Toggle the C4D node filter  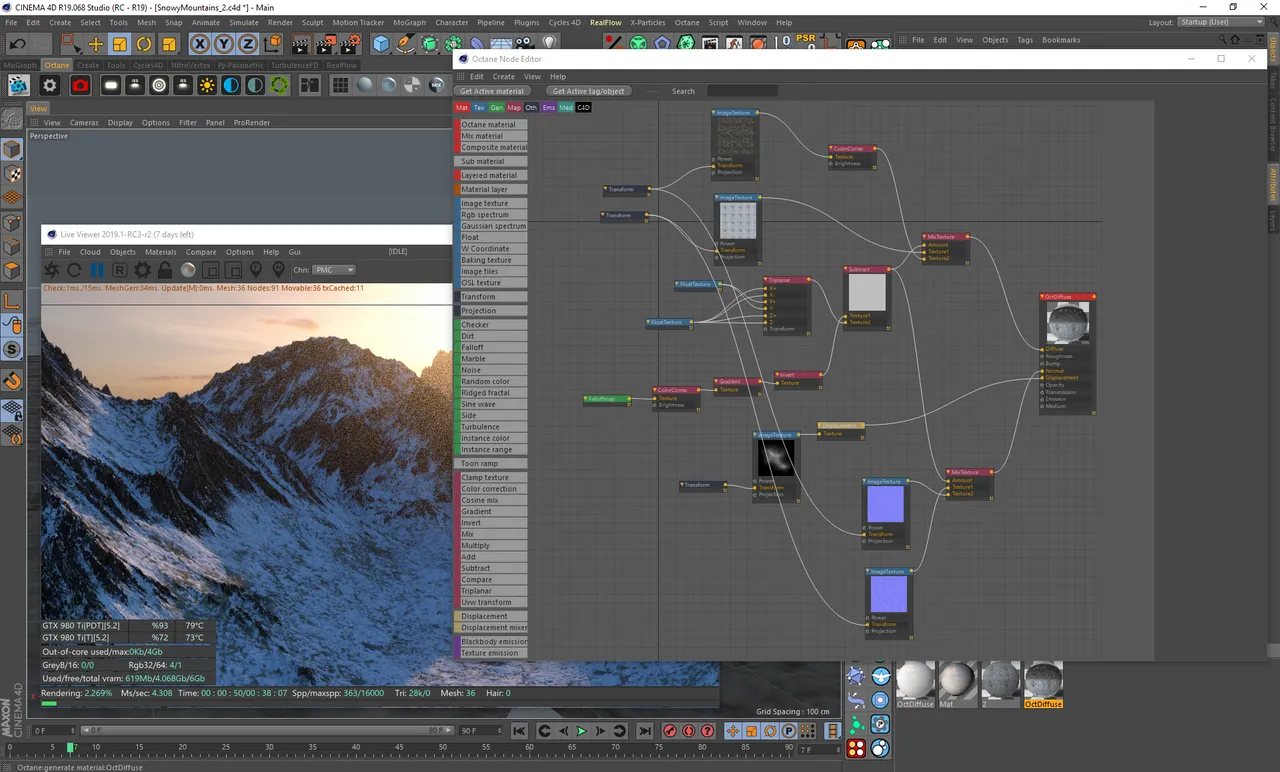tap(583, 107)
